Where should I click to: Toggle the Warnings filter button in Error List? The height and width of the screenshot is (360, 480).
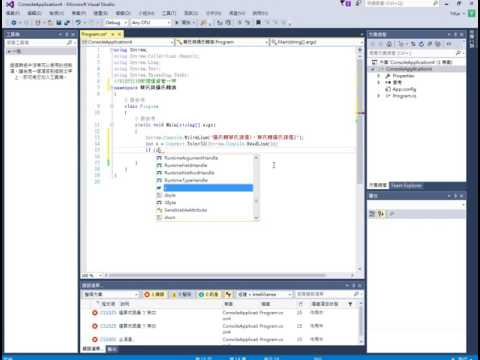tap(182, 294)
